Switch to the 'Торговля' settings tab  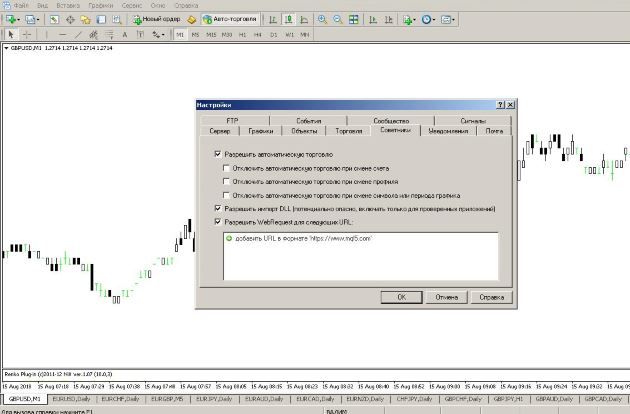click(349, 131)
